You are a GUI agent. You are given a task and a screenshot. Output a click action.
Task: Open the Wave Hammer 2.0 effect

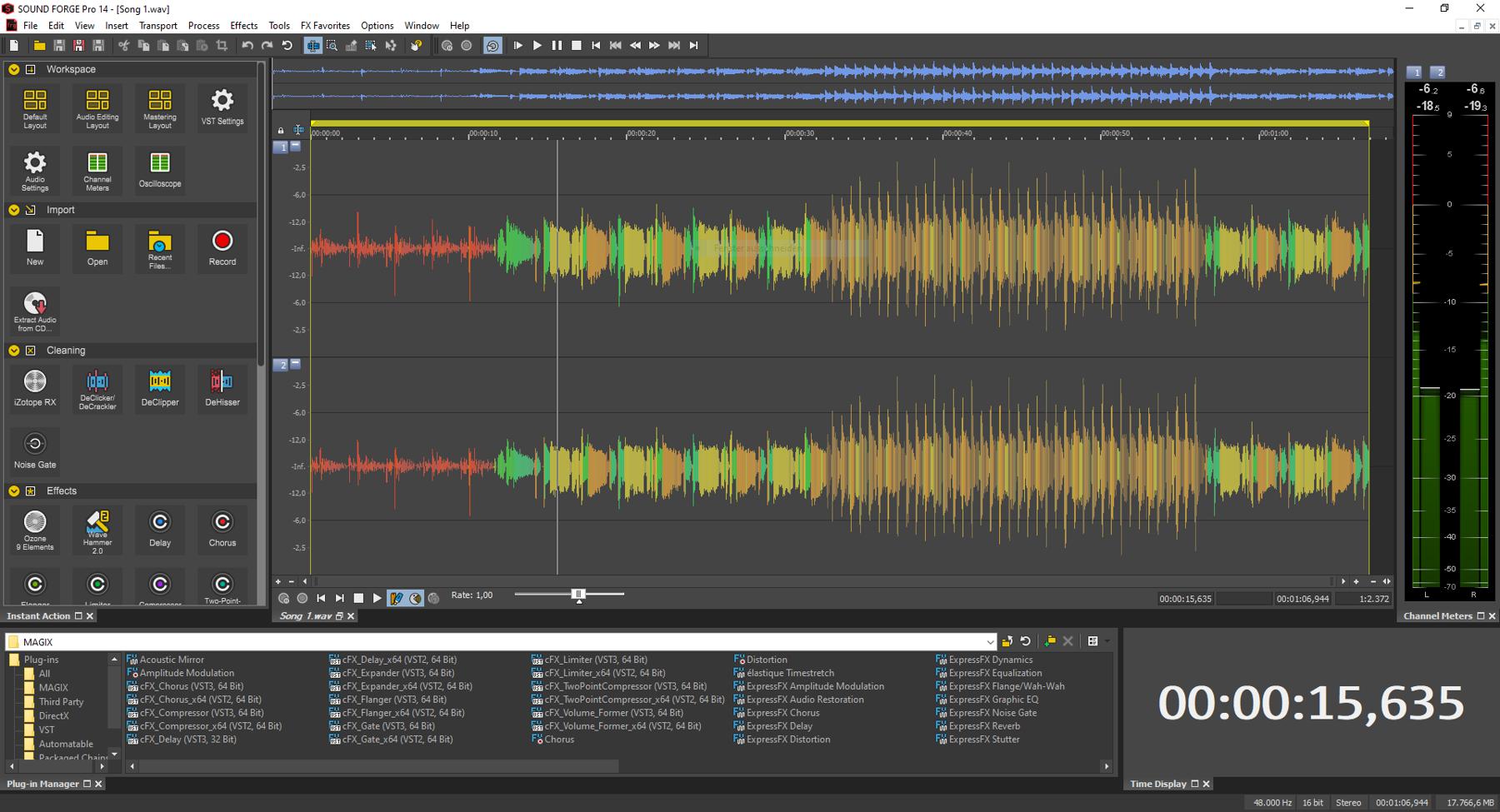point(97,531)
